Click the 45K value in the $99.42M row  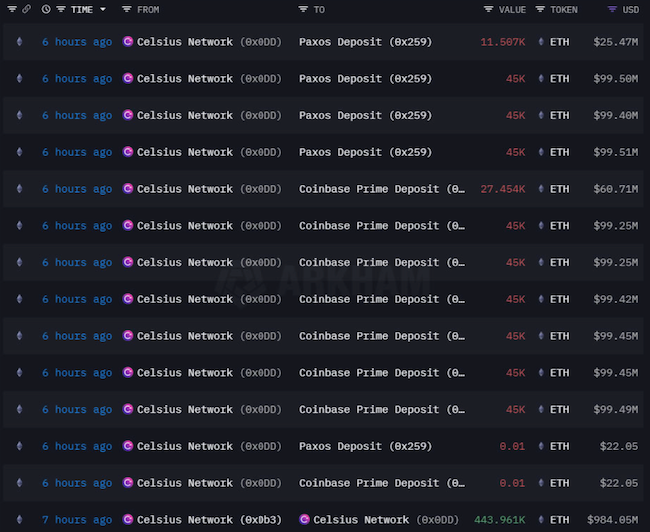click(515, 299)
